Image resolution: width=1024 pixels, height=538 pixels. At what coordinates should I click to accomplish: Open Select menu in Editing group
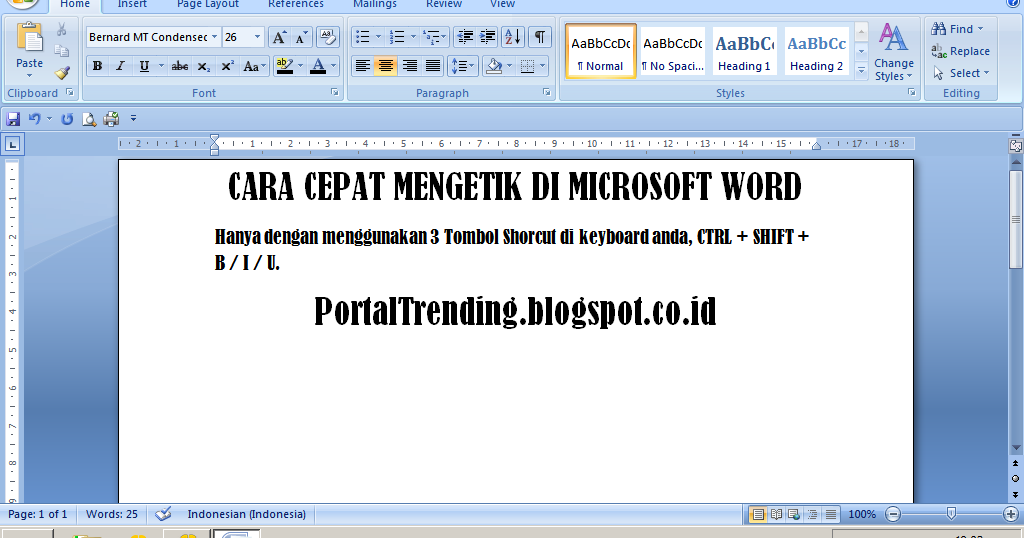click(x=961, y=73)
